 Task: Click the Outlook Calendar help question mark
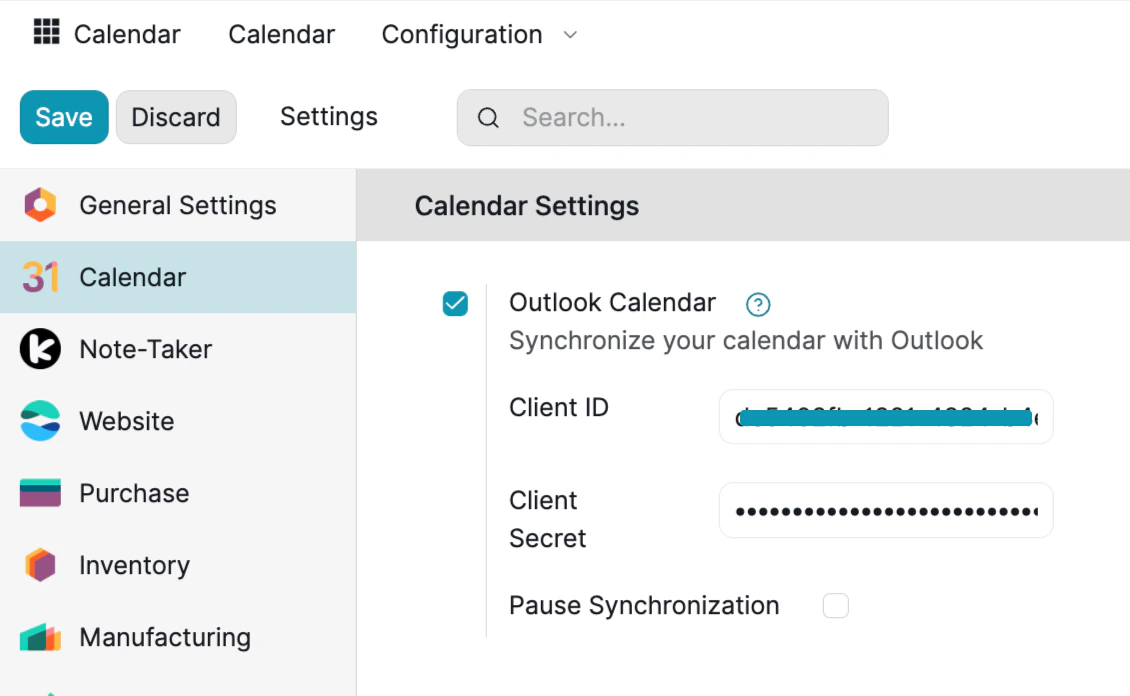(757, 303)
